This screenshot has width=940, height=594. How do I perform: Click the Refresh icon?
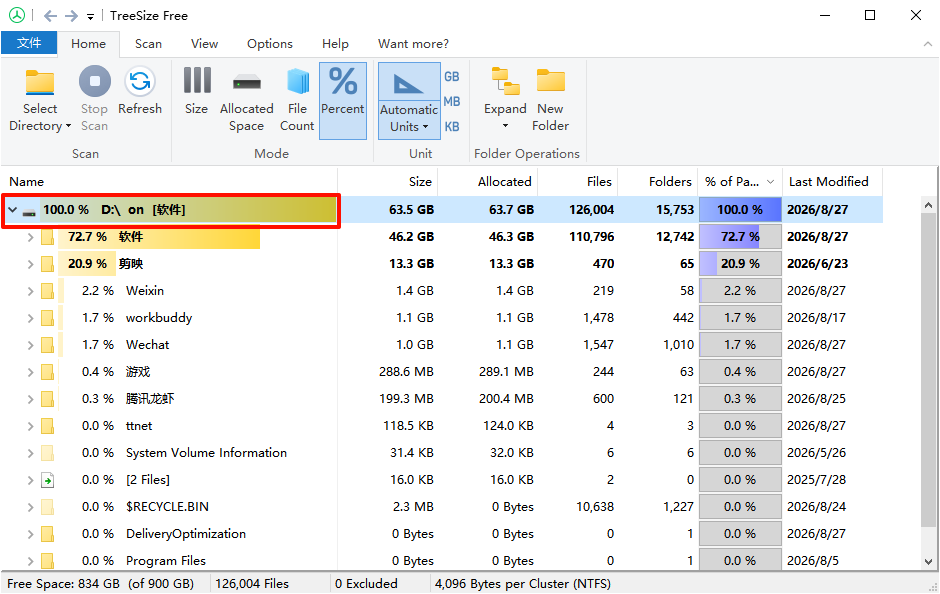(x=140, y=82)
